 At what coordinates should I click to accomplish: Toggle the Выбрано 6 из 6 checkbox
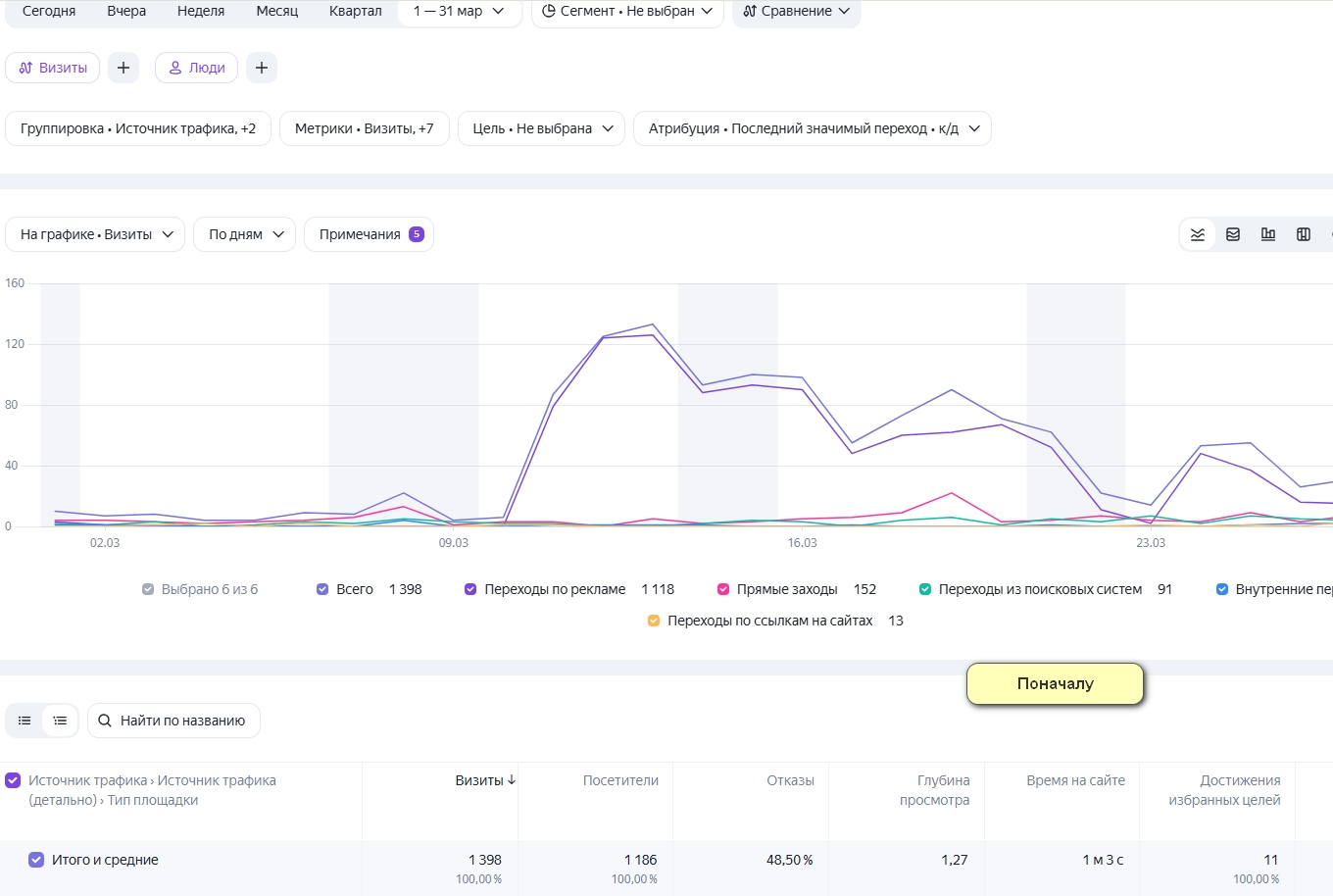click(148, 589)
